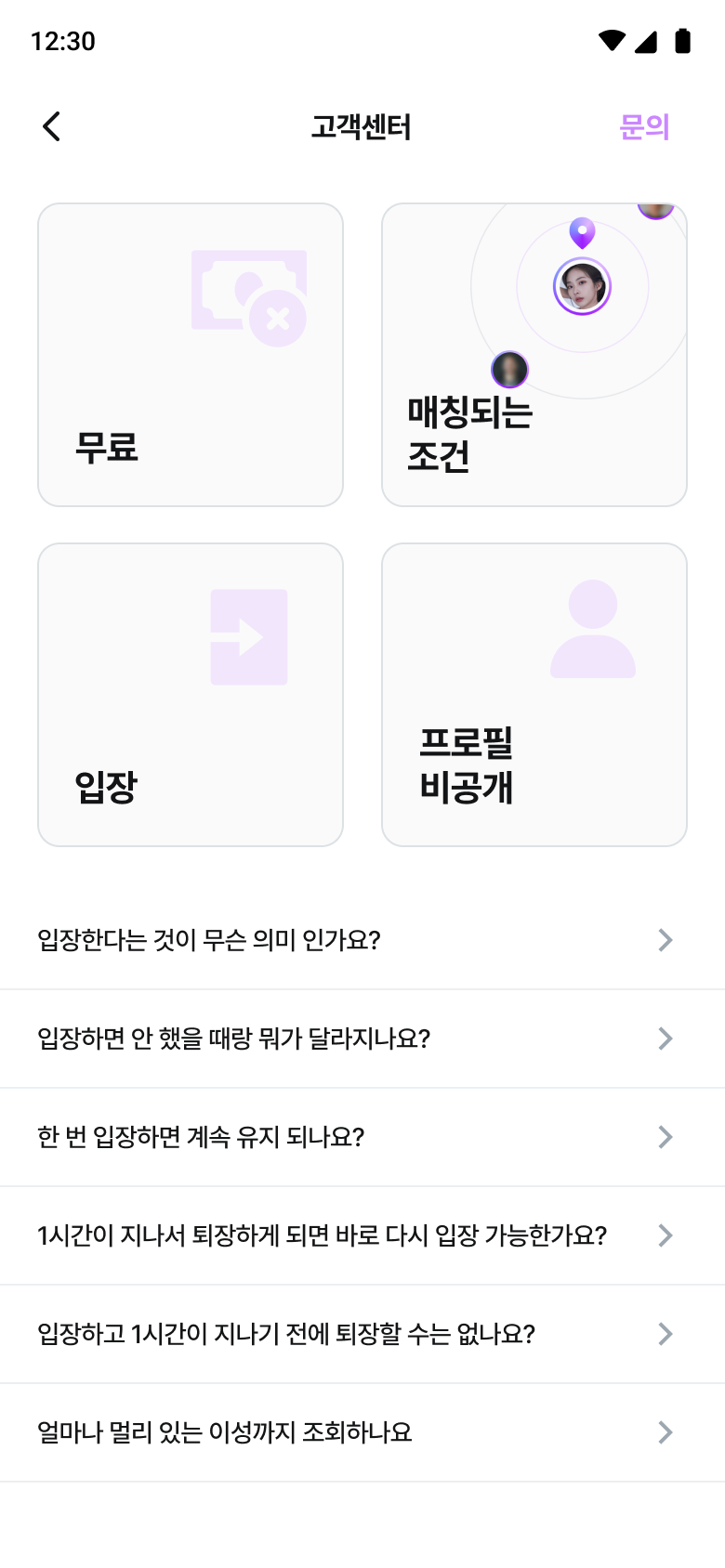Check battery icon in status bar
This screenshot has height=1568, width=725.
682,41
